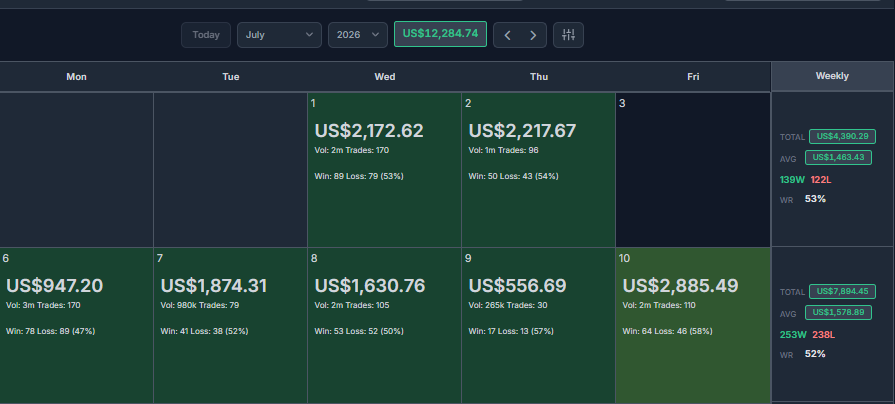The height and width of the screenshot is (404, 895).
Task: Click weekly total US$4,390.29 badge
Action: click(x=842, y=136)
